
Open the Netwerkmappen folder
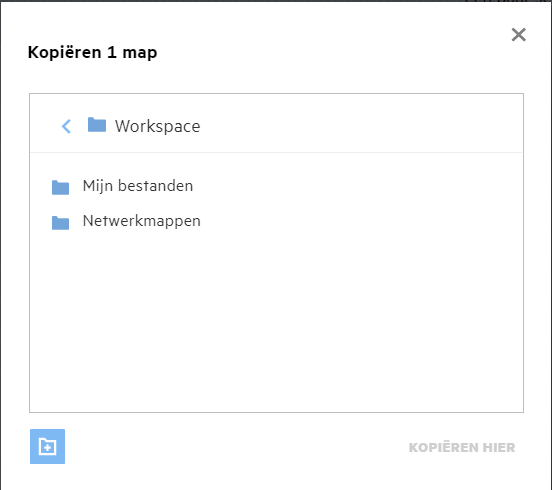pyautogui.click(x=142, y=221)
